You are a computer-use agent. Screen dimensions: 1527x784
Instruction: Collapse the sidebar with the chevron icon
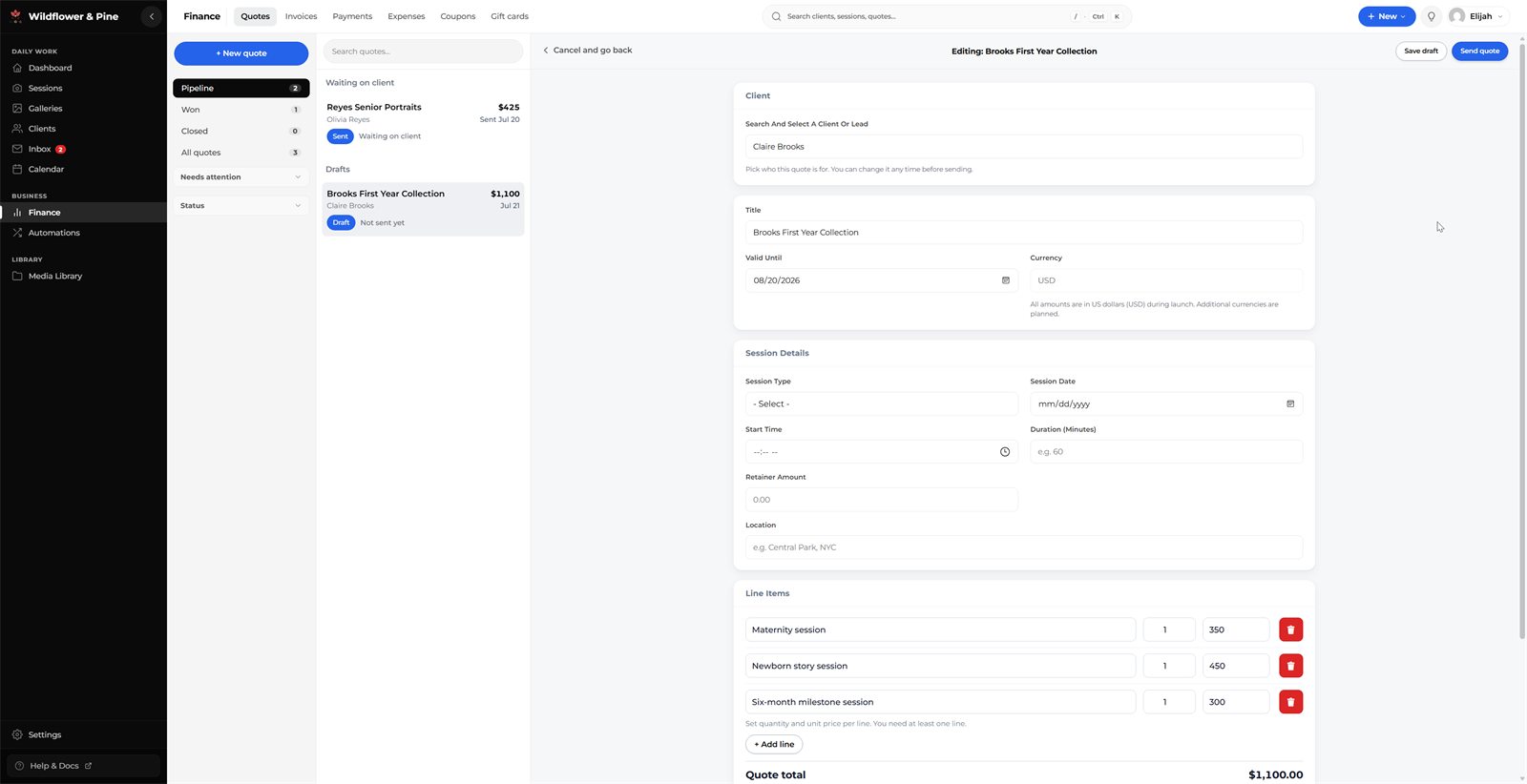coord(151,16)
